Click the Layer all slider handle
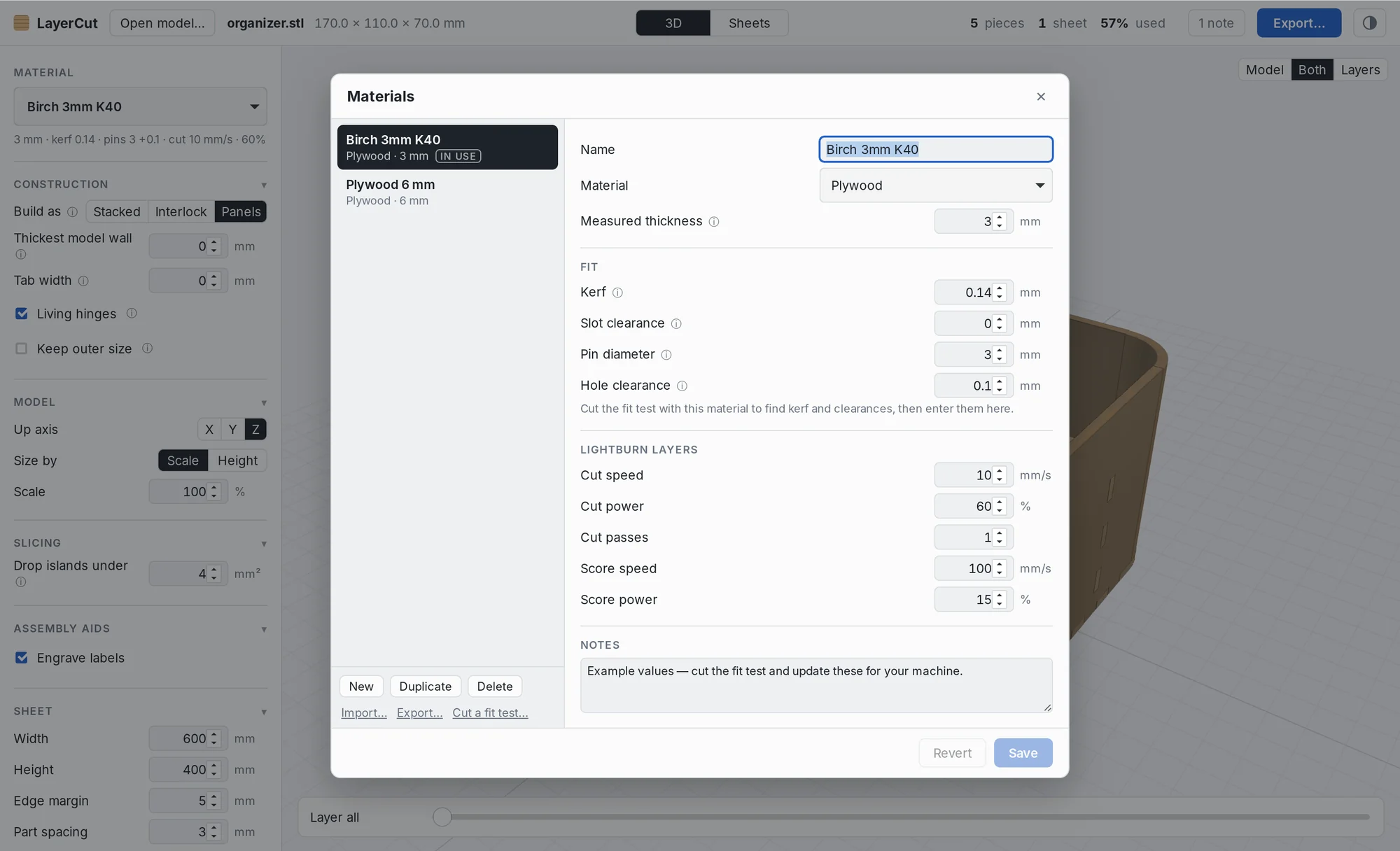The image size is (1400, 851). point(442,817)
